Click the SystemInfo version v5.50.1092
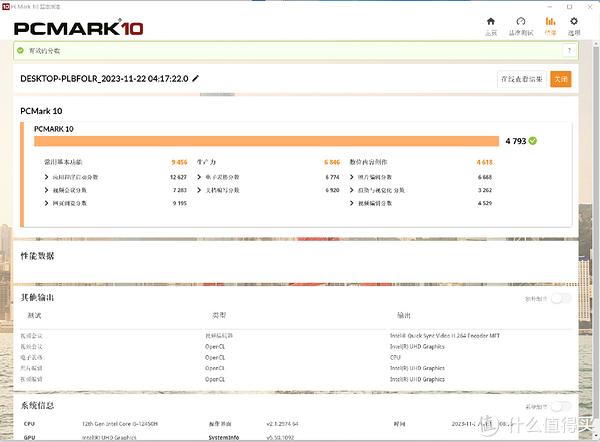The height and width of the screenshot is (442, 600). click(280, 437)
